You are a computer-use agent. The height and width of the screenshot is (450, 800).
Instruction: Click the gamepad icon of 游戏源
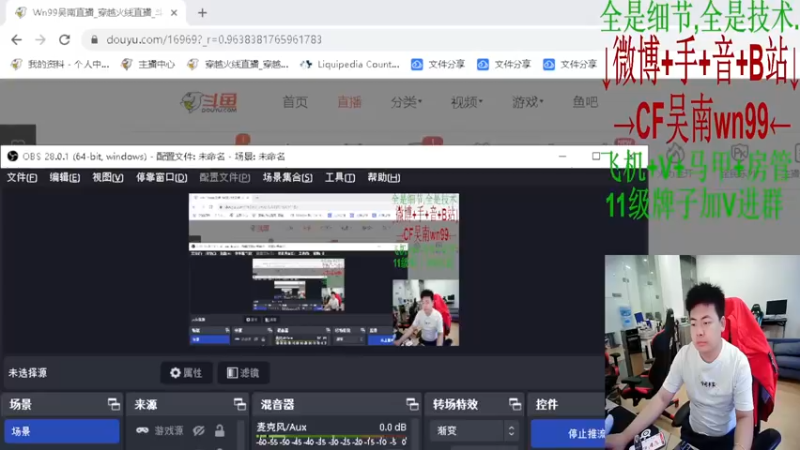tap(142, 431)
